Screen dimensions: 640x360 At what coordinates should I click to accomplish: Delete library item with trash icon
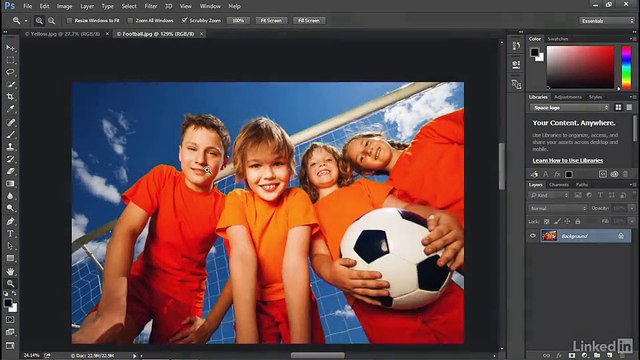point(625,174)
